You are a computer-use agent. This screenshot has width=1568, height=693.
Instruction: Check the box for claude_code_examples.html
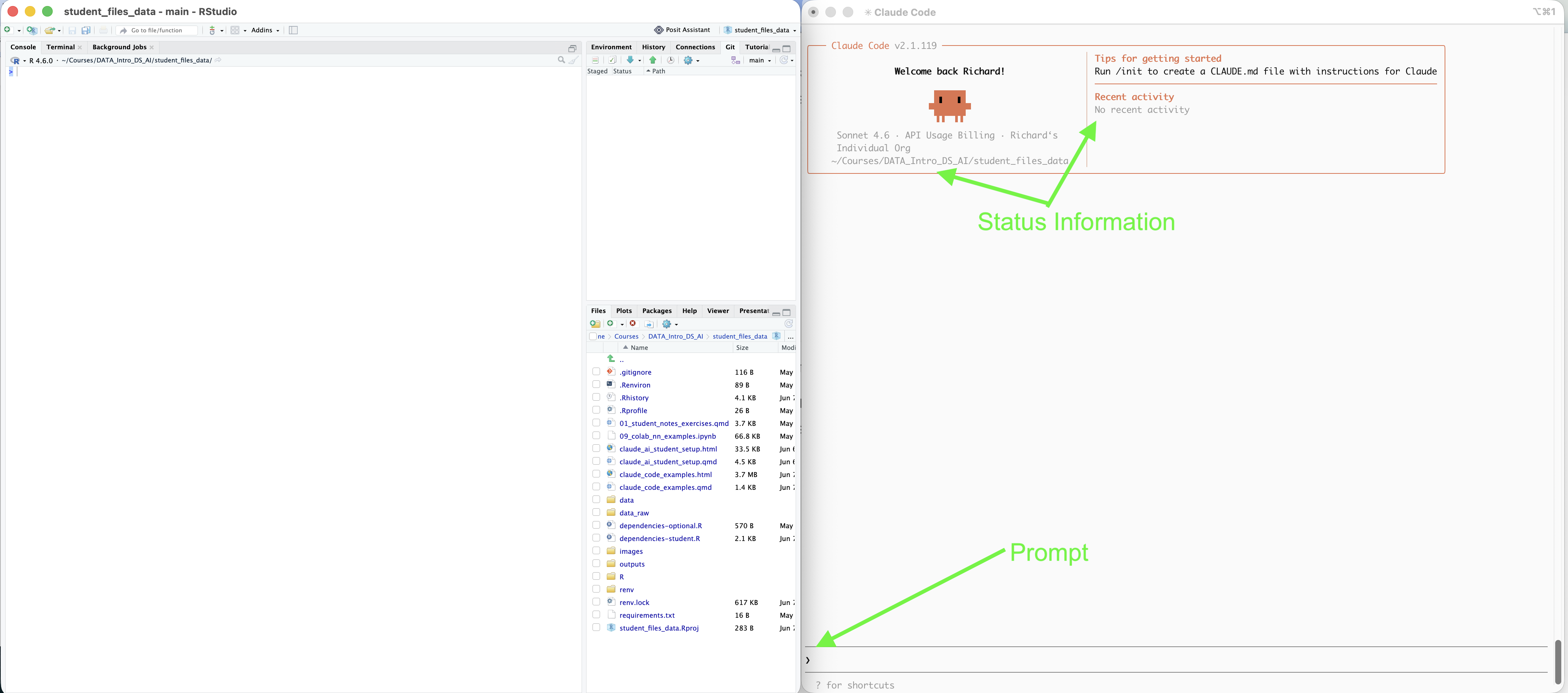(x=596, y=474)
